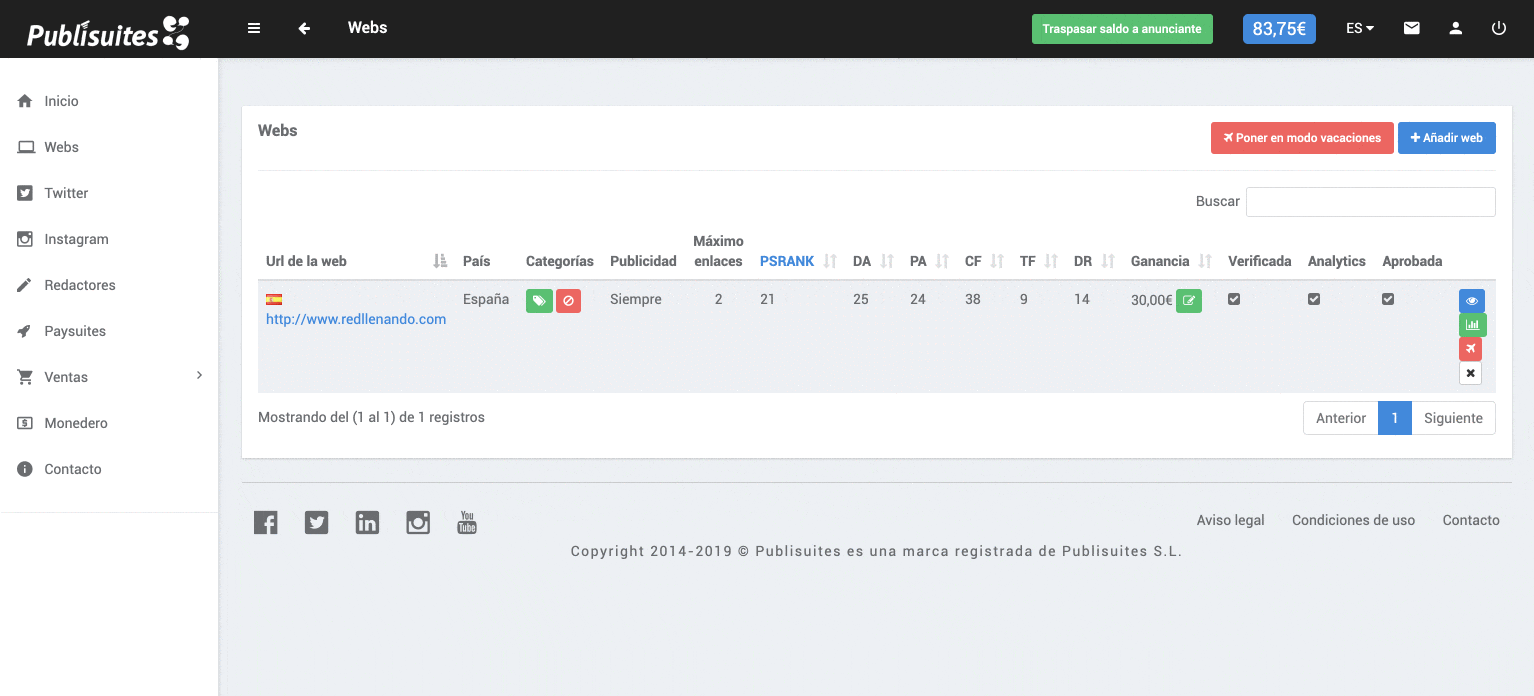The height and width of the screenshot is (696, 1534).
Task: Edit the 30,00€ price with pencil icon
Action: click(x=1189, y=300)
